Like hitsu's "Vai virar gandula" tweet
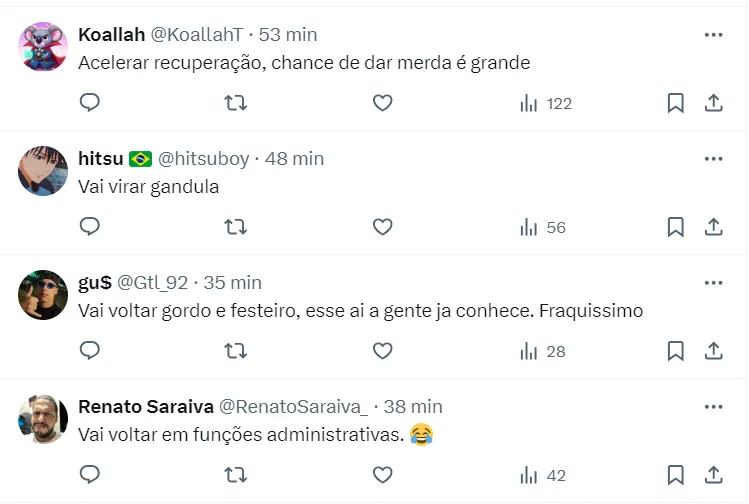Screen dimensions: 749x504 [382, 227]
